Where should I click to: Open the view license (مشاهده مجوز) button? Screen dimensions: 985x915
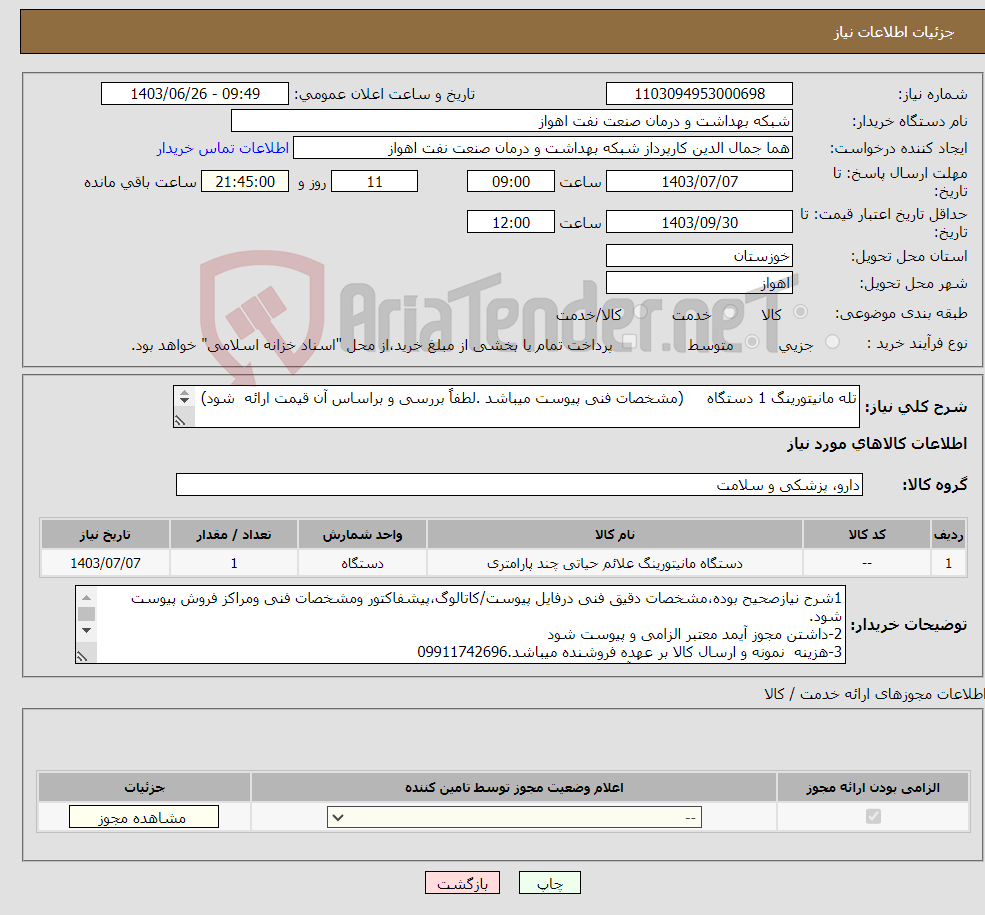point(143,816)
